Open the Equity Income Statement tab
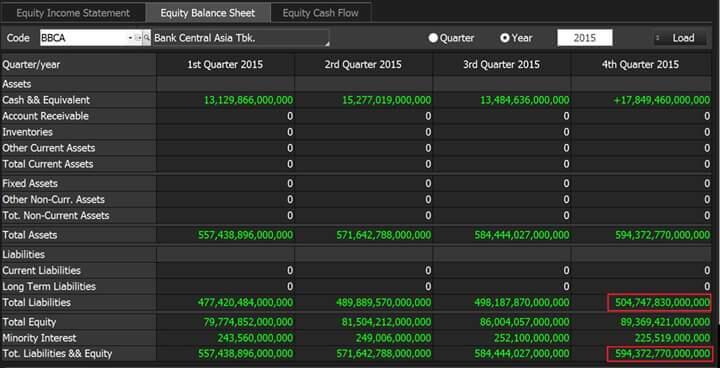 pos(73,13)
